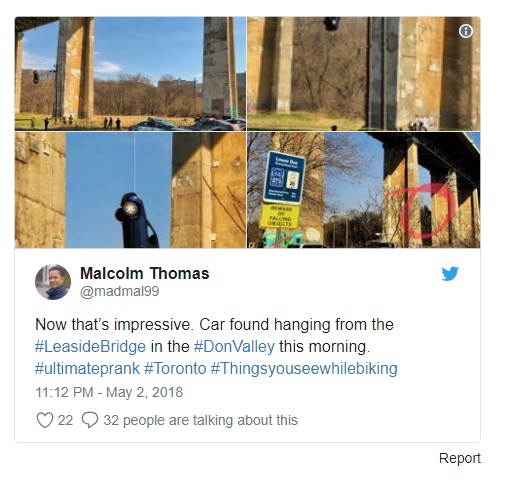The width and height of the screenshot is (509, 480).
Task: Click the reply speech bubble icon
Action: [x=90, y=420]
